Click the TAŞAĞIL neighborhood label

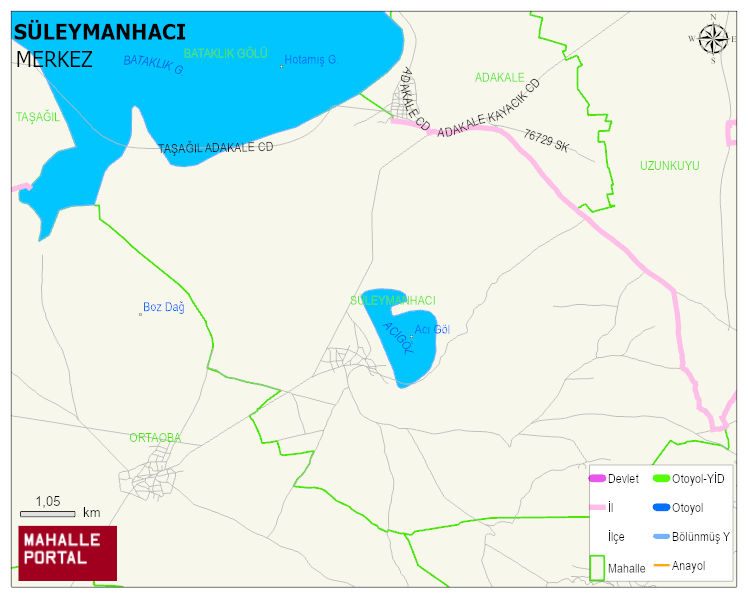click(38, 117)
